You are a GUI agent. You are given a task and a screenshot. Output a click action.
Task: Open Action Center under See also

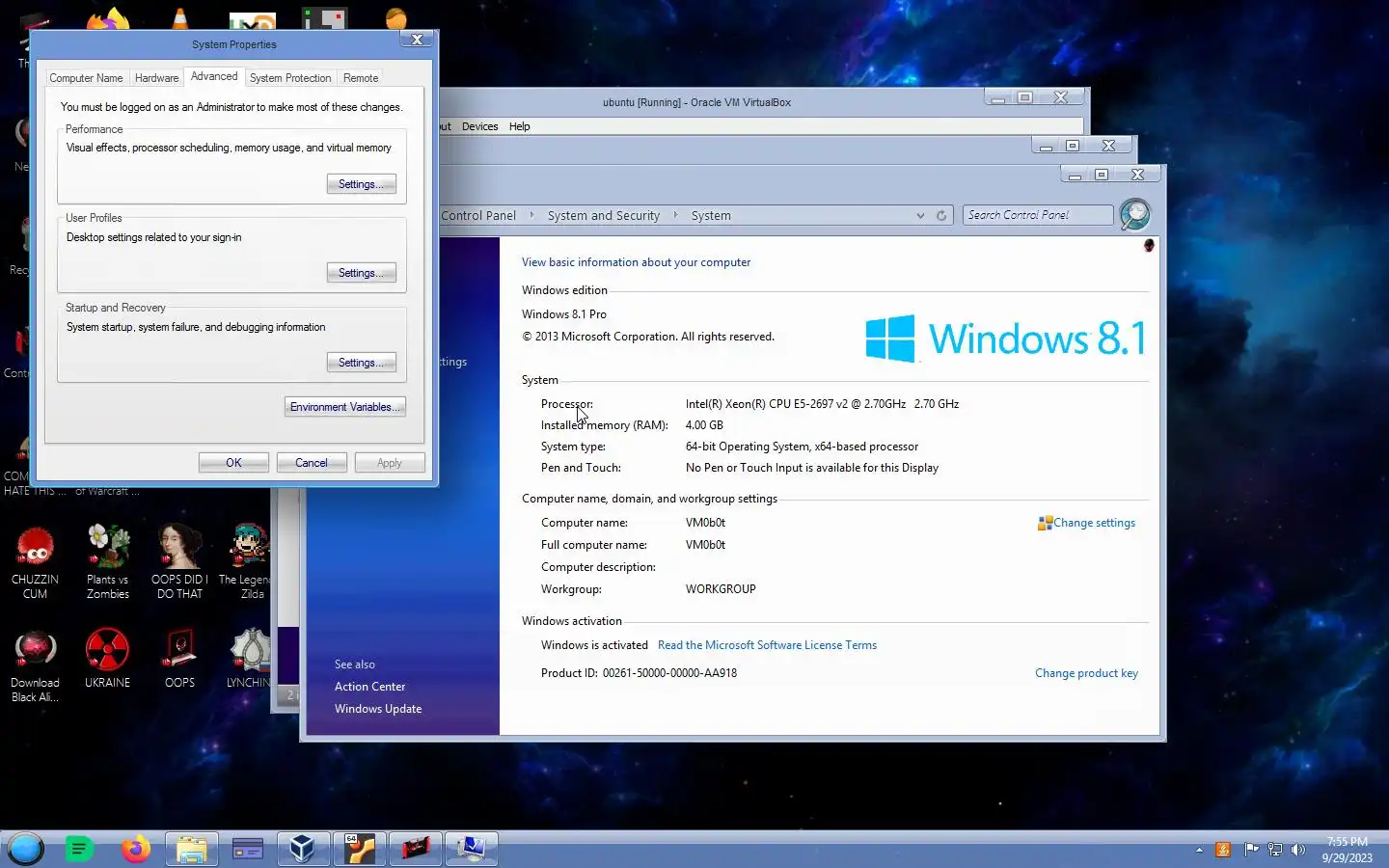(x=369, y=687)
